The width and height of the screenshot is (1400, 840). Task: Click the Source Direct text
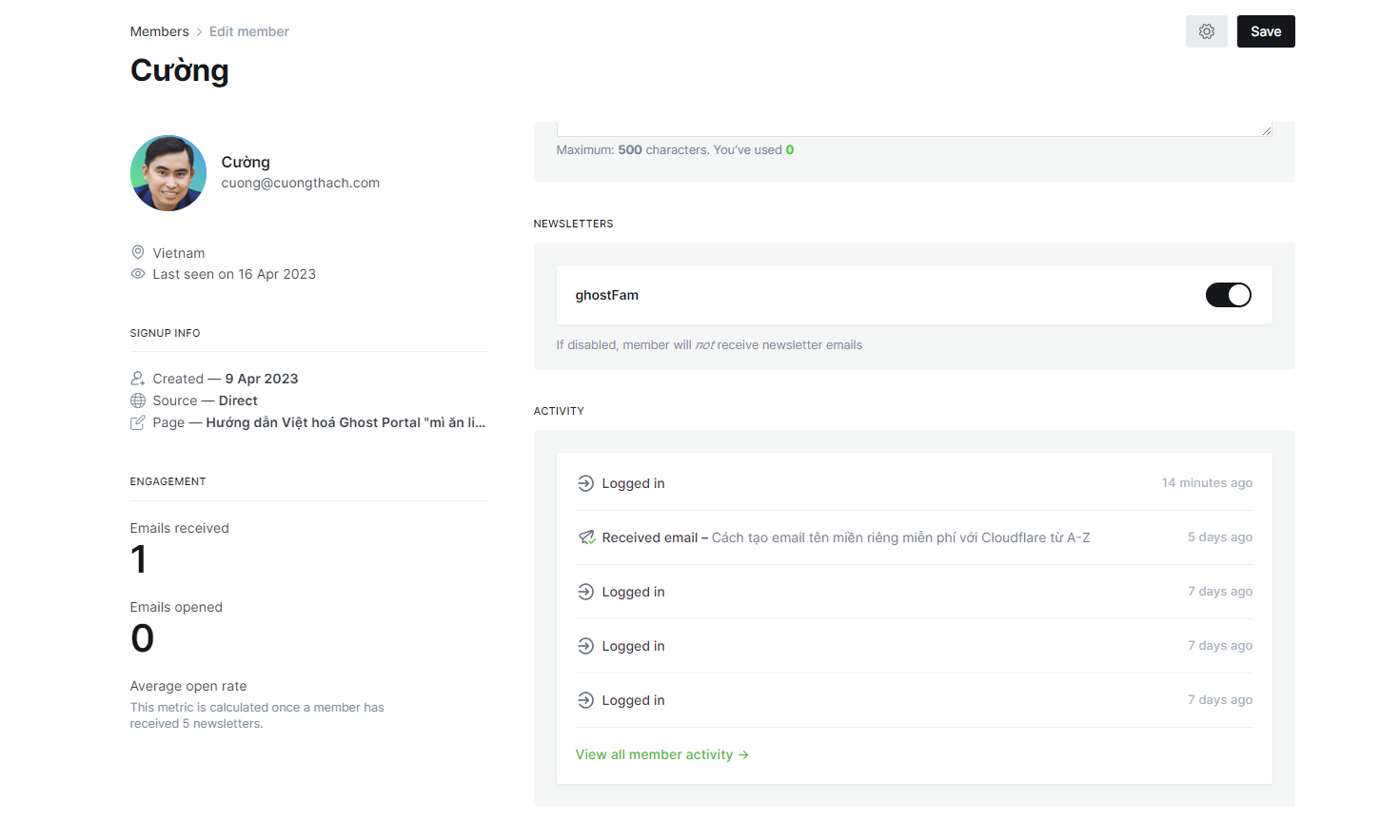(205, 400)
